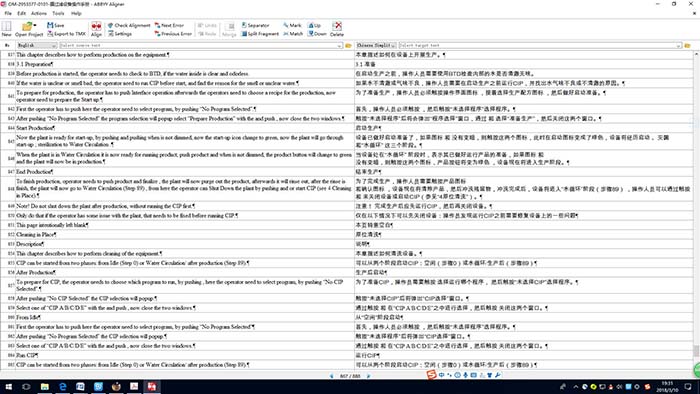Save the current alignment project
The height and width of the screenshot is (394, 700).
click(56, 25)
